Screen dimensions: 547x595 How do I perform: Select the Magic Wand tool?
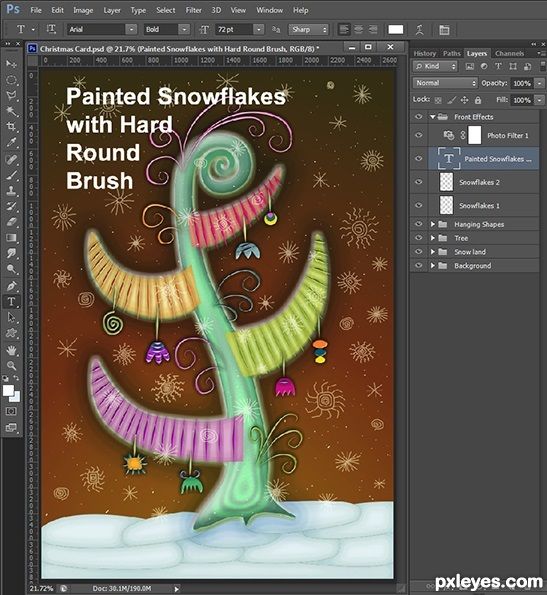[11, 110]
